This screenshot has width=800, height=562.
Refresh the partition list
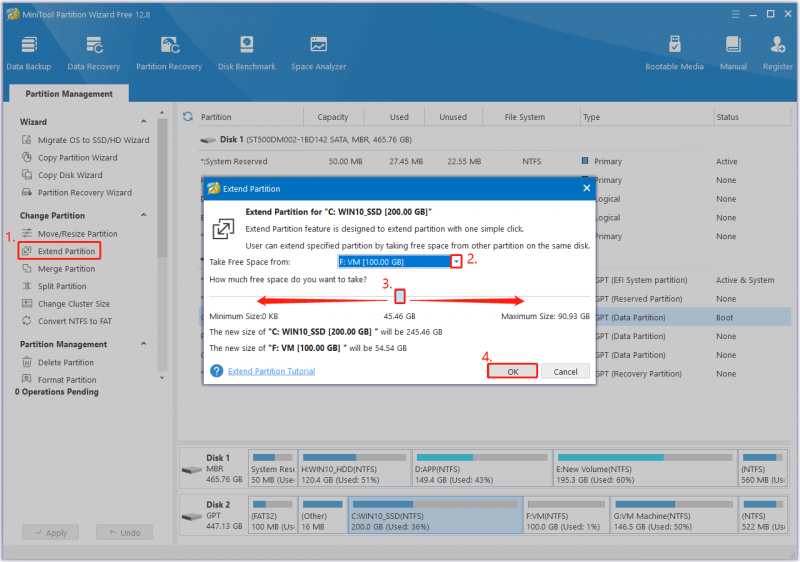tap(188, 117)
